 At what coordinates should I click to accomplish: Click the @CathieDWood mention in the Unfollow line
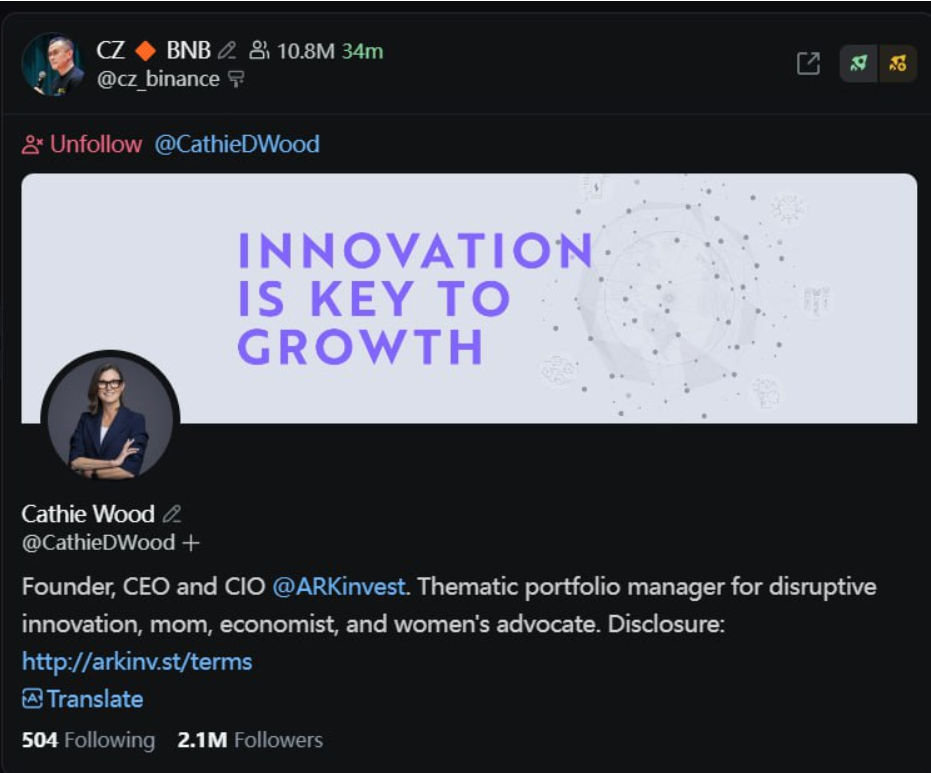(x=237, y=144)
